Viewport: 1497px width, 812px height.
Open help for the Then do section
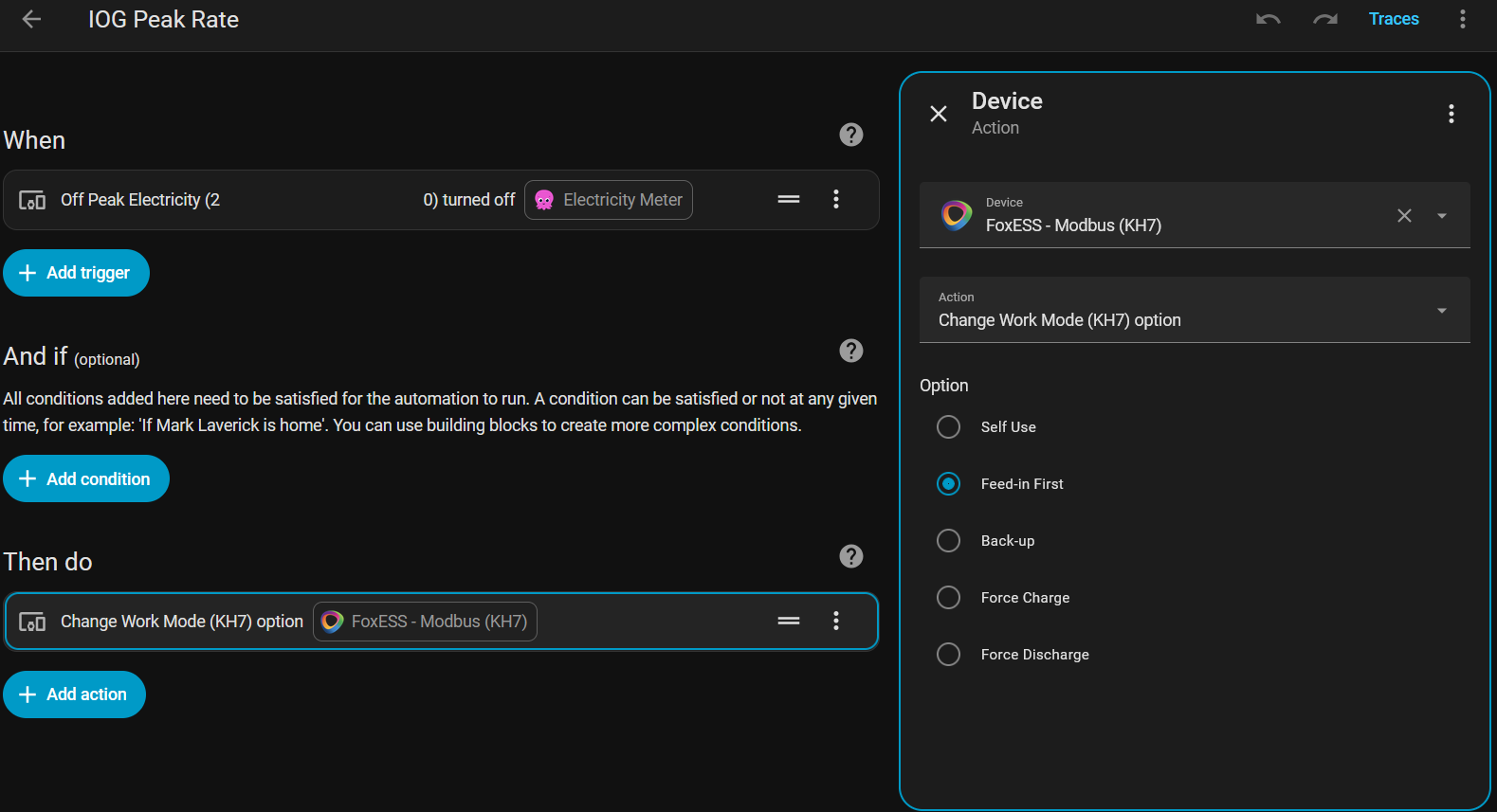[850, 556]
